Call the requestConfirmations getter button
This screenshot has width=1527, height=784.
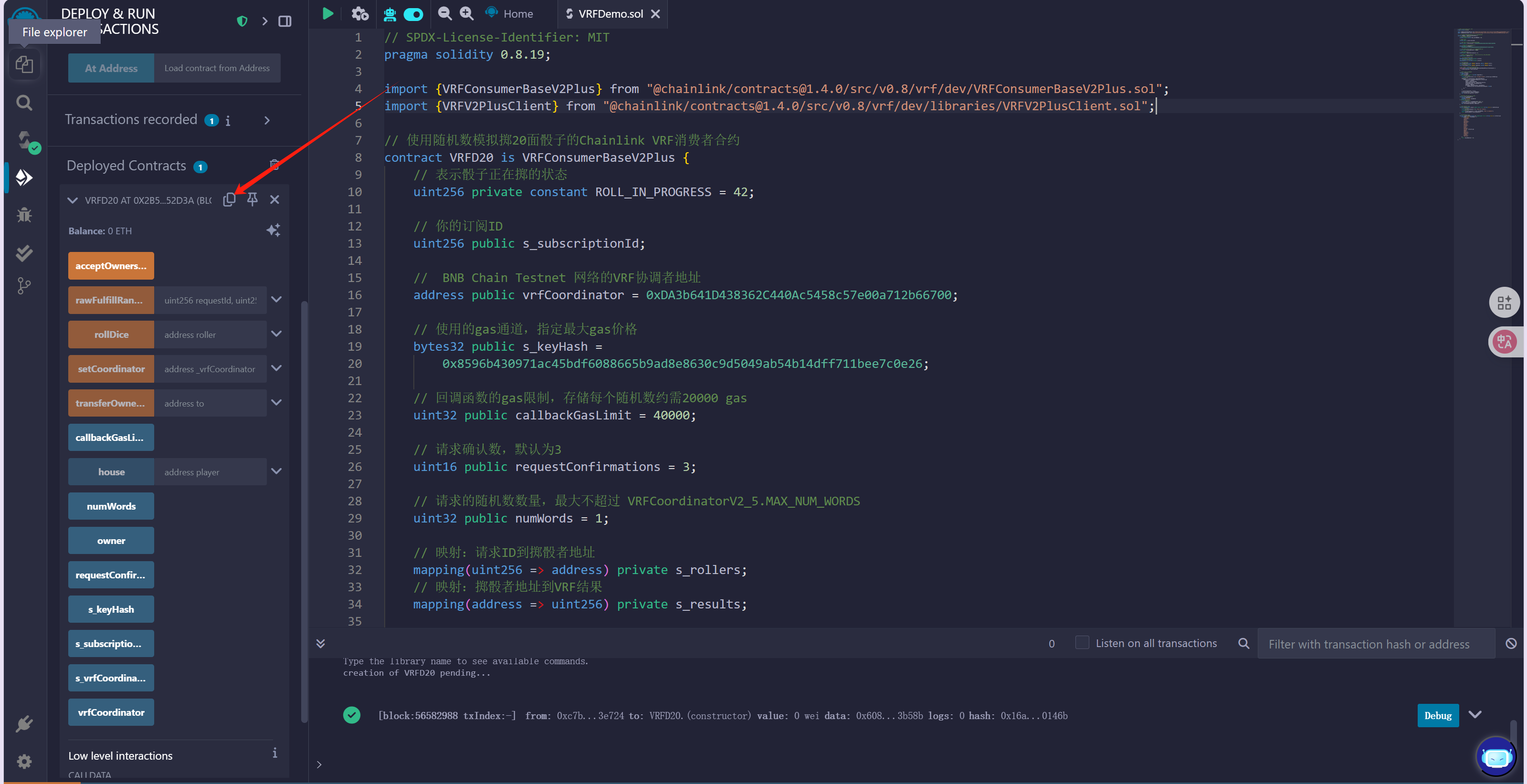(x=111, y=575)
